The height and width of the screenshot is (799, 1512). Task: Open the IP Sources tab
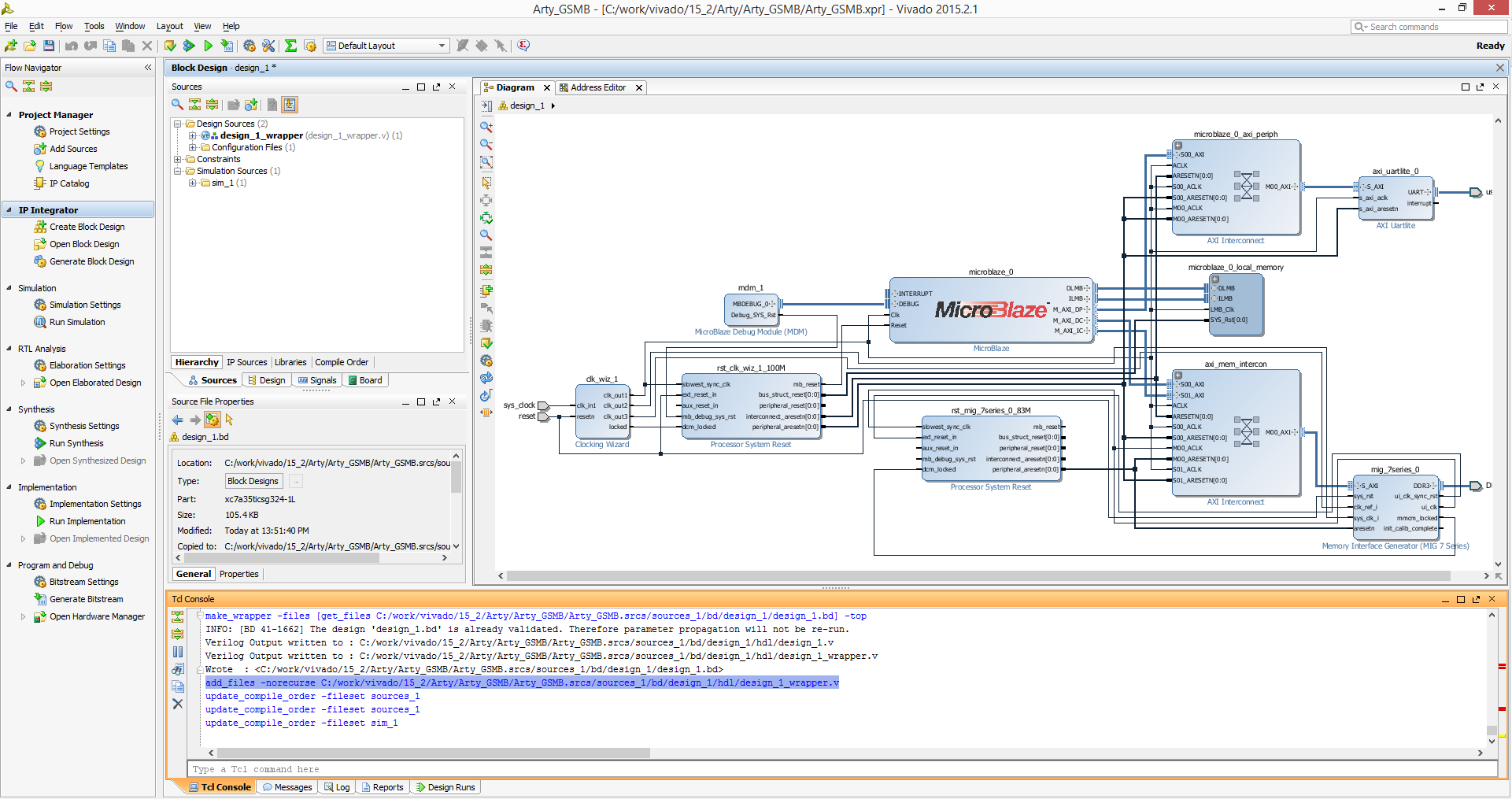246,362
